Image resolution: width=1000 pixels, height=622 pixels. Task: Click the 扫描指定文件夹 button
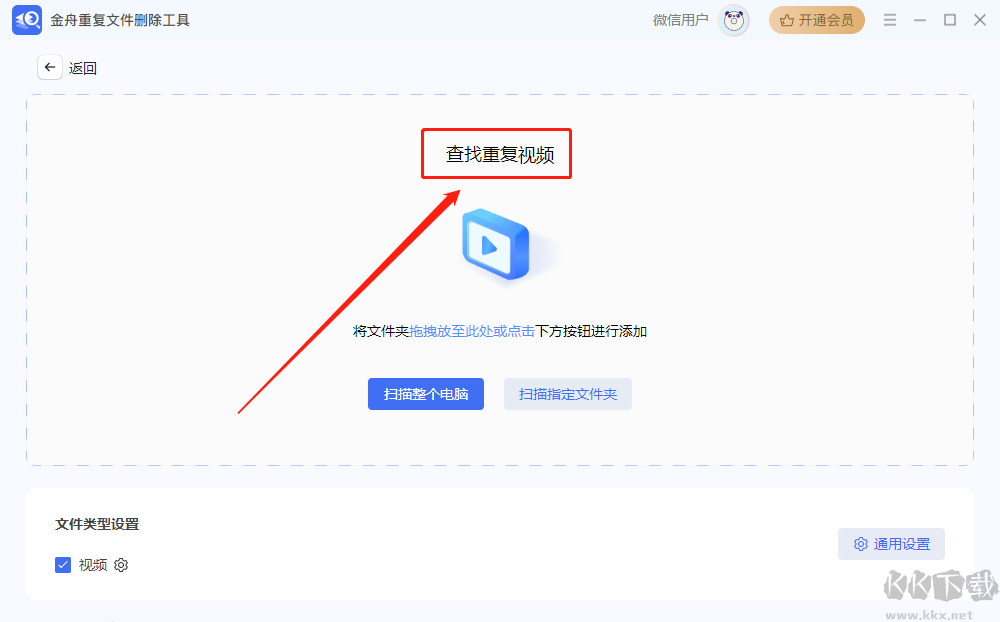[567, 394]
